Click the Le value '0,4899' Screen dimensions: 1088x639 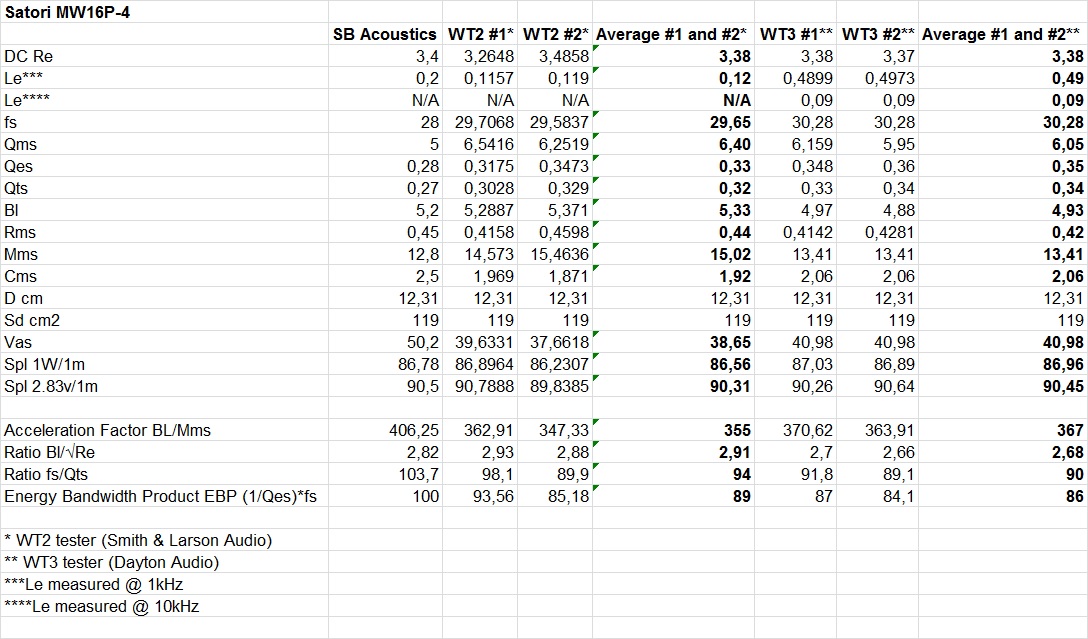808,78
